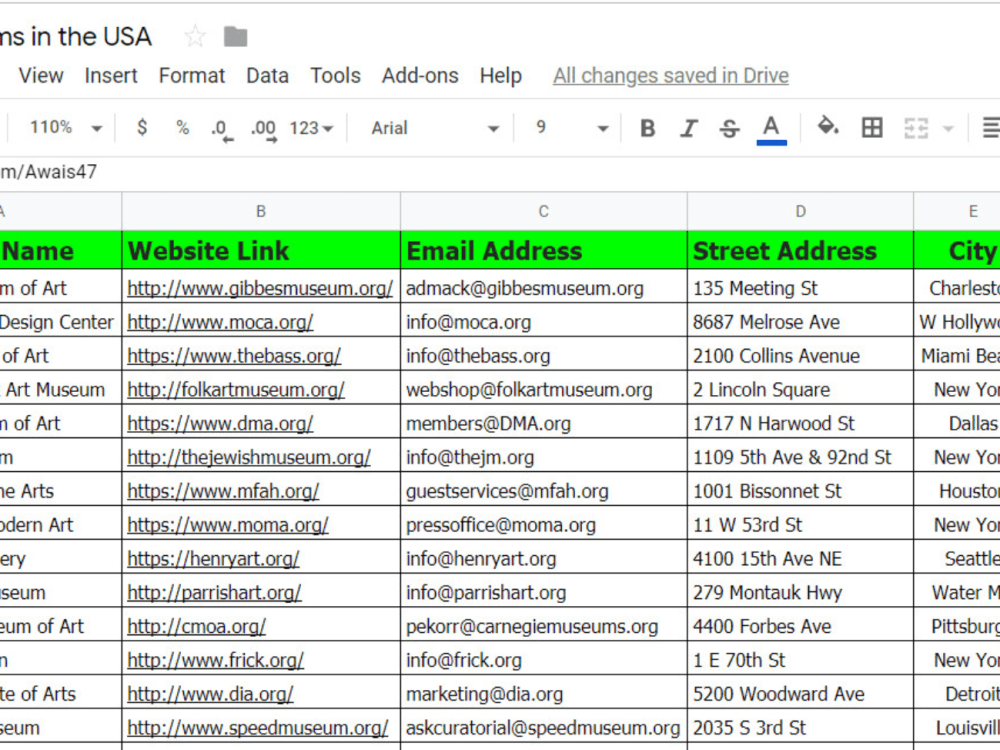Image resolution: width=1000 pixels, height=750 pixels.
Task: Toggle italic formatting
Action: 688,128
